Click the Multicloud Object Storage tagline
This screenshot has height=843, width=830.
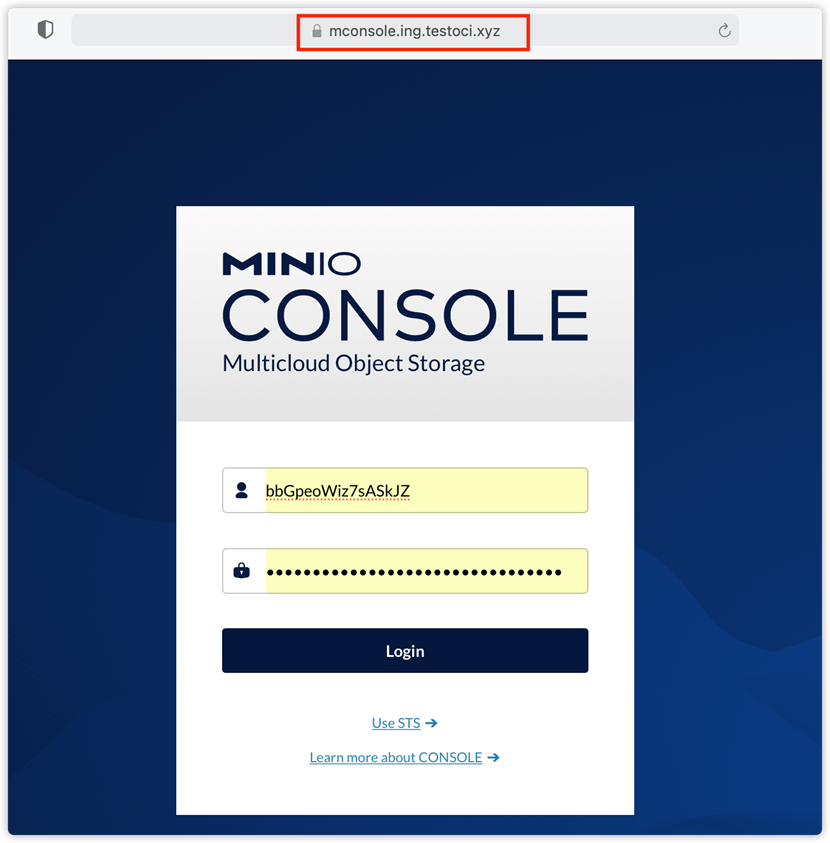coord(354,364)
